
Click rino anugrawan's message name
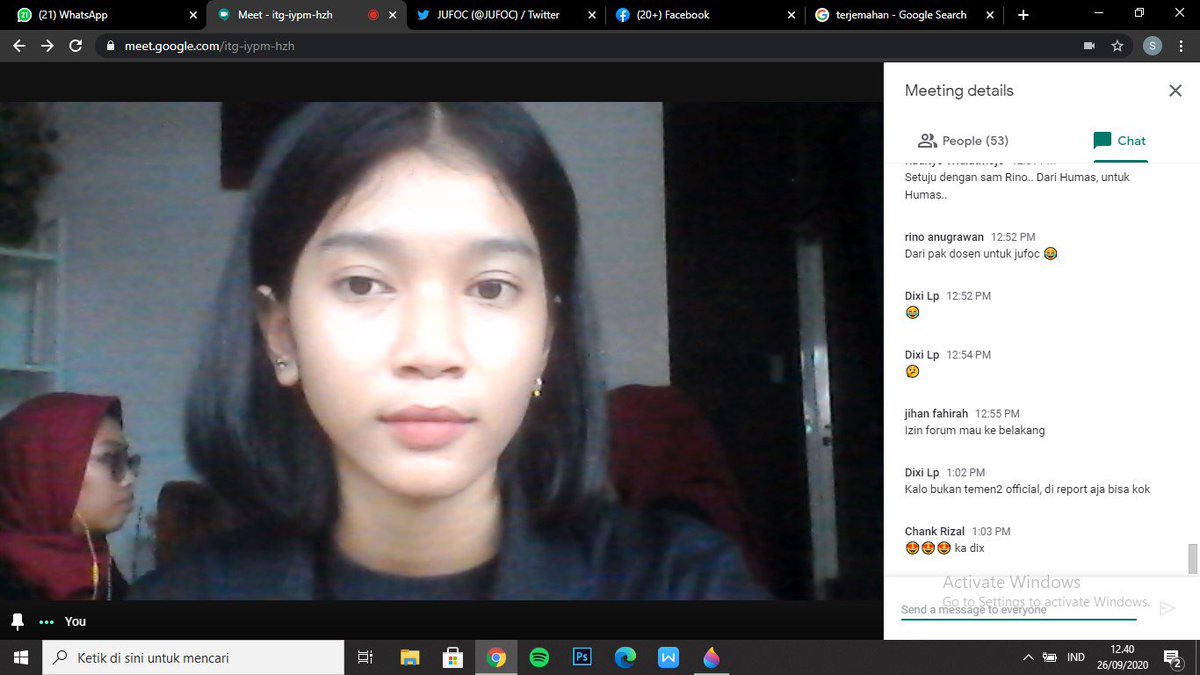[944, 237]
